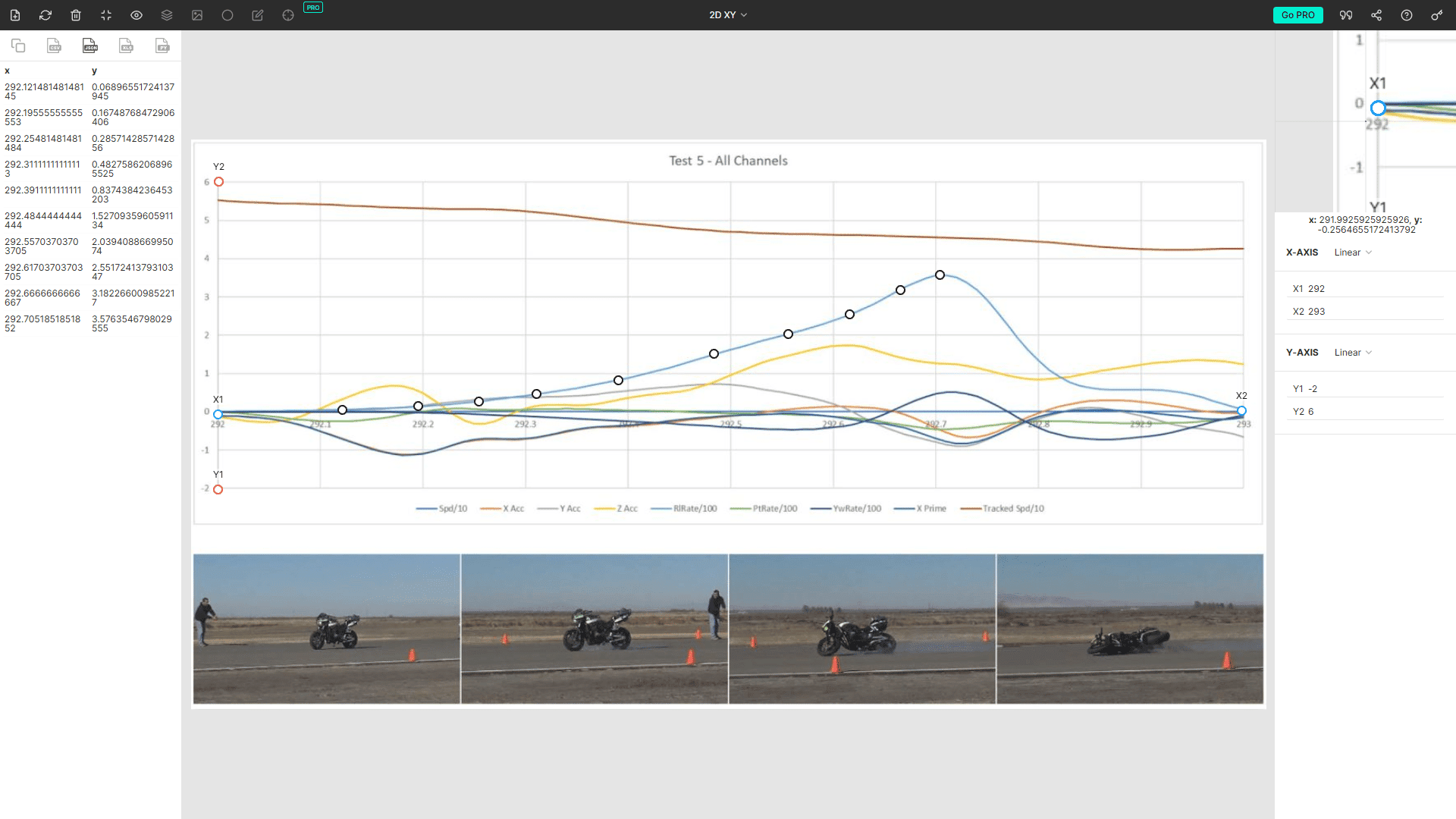The height and width of the screenshot is (819, 1456).
Task: Click the reload (circular arrows) icon
Action: (45, 15)
